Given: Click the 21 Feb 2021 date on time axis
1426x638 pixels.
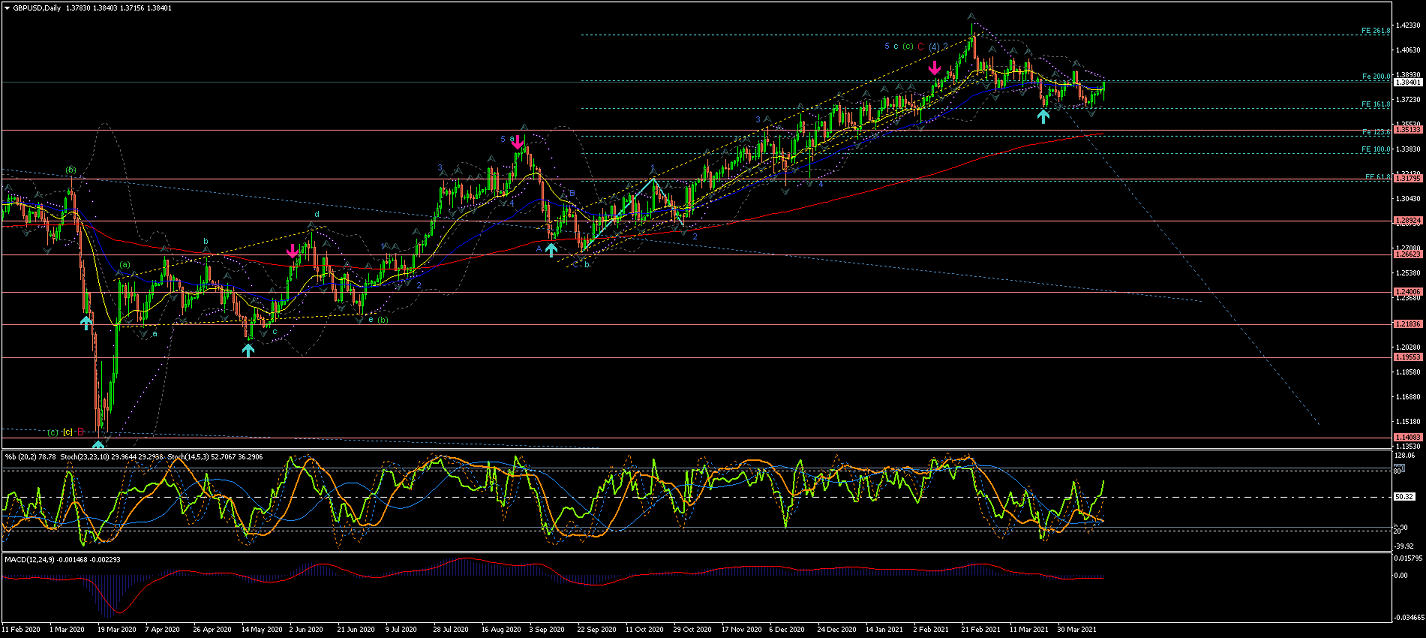Looking at the screenshot, I should (980, 631).
